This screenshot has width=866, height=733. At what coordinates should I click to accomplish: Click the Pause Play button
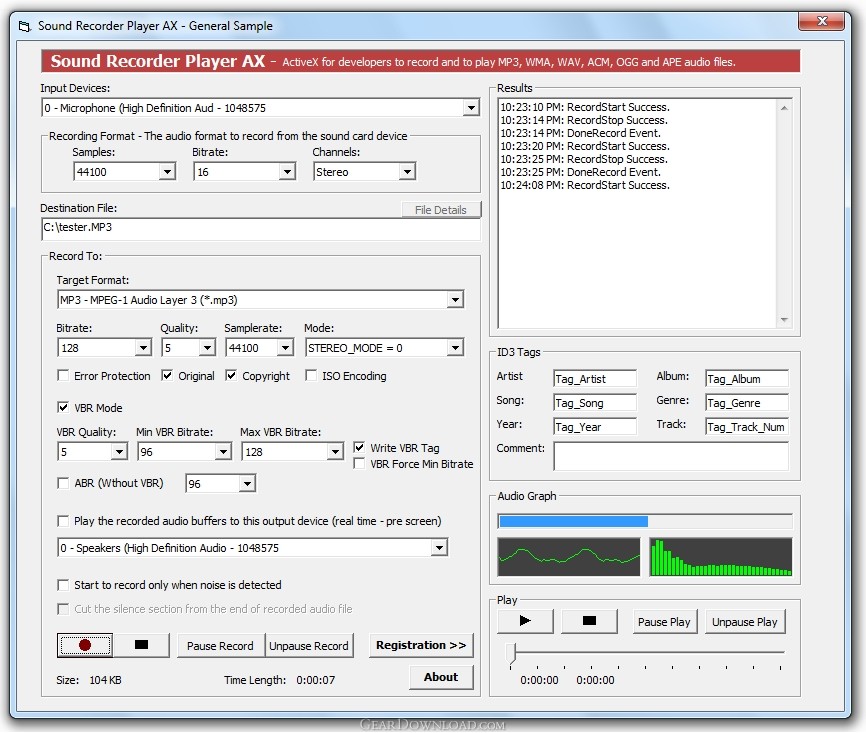pos(664,622)
